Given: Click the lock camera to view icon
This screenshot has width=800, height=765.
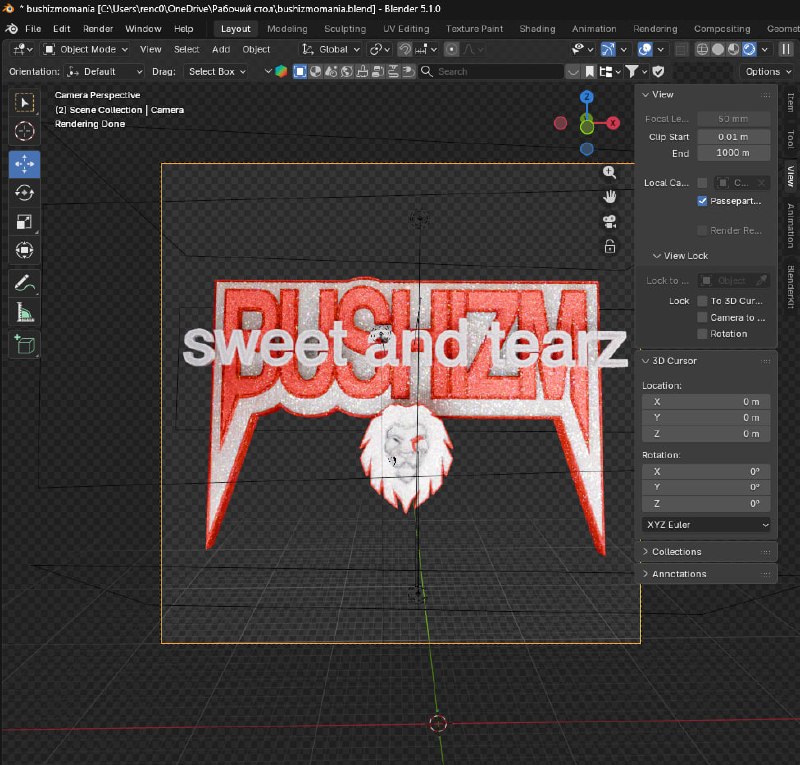Looking at the screenshot, I should point(609,247).
